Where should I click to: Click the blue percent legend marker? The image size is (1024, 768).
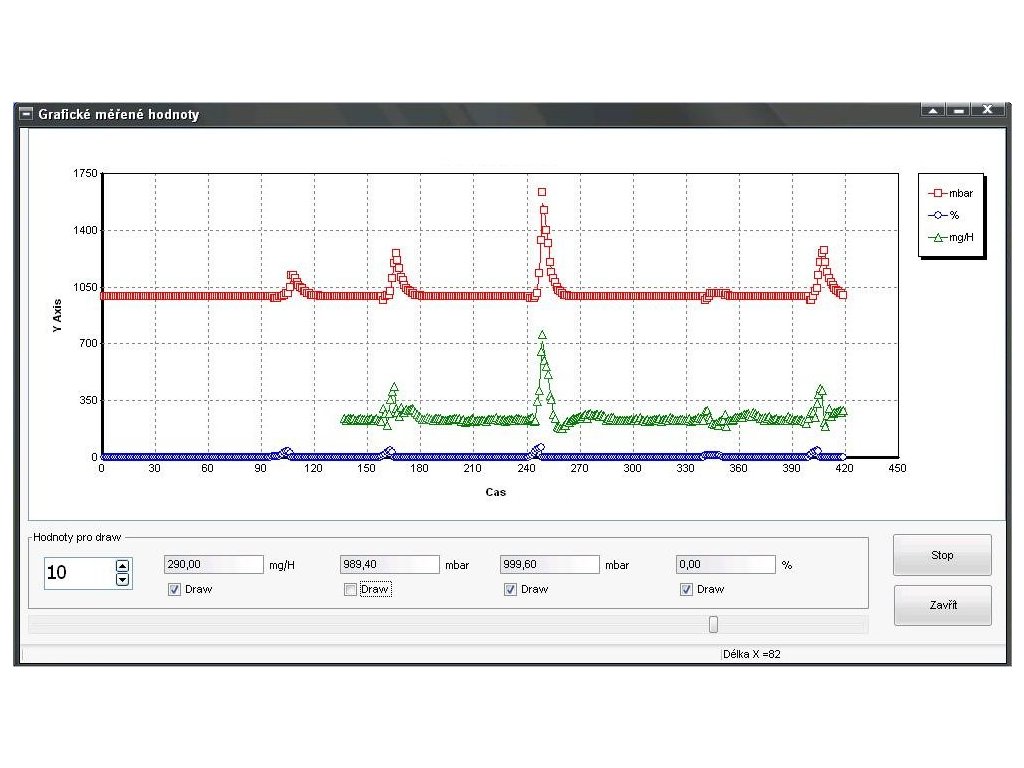tap(937, 215)
